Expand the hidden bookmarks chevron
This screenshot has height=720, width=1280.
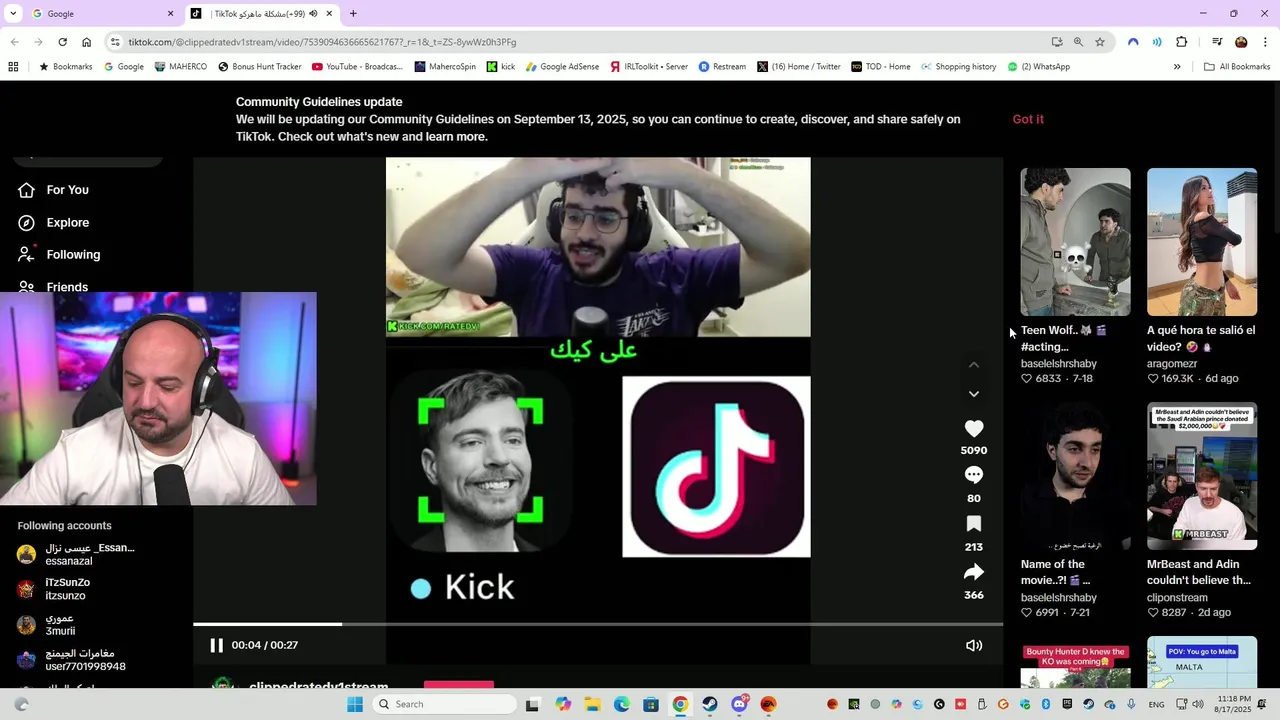pyautogui.click(x=1177, y=67)
